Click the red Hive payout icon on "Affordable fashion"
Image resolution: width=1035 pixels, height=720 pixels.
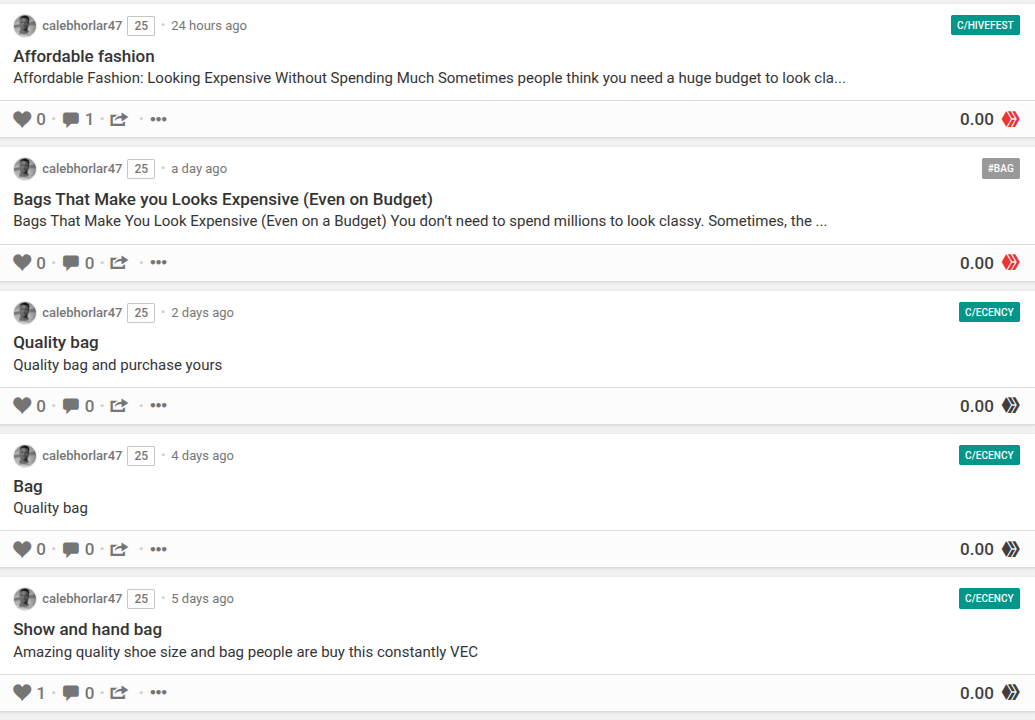tap(1011, 120)
